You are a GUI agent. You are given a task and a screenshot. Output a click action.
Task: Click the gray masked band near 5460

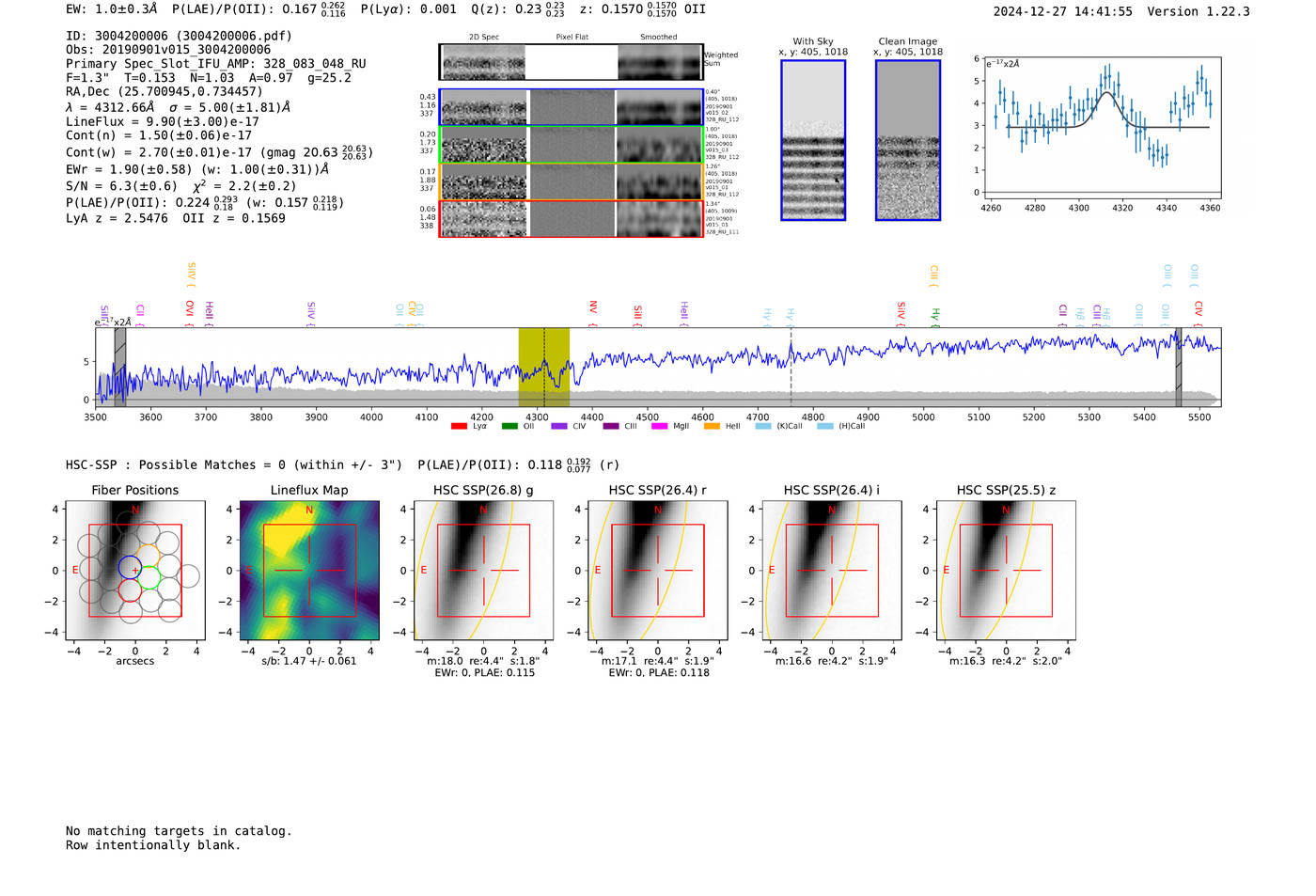coord(1179,367)
